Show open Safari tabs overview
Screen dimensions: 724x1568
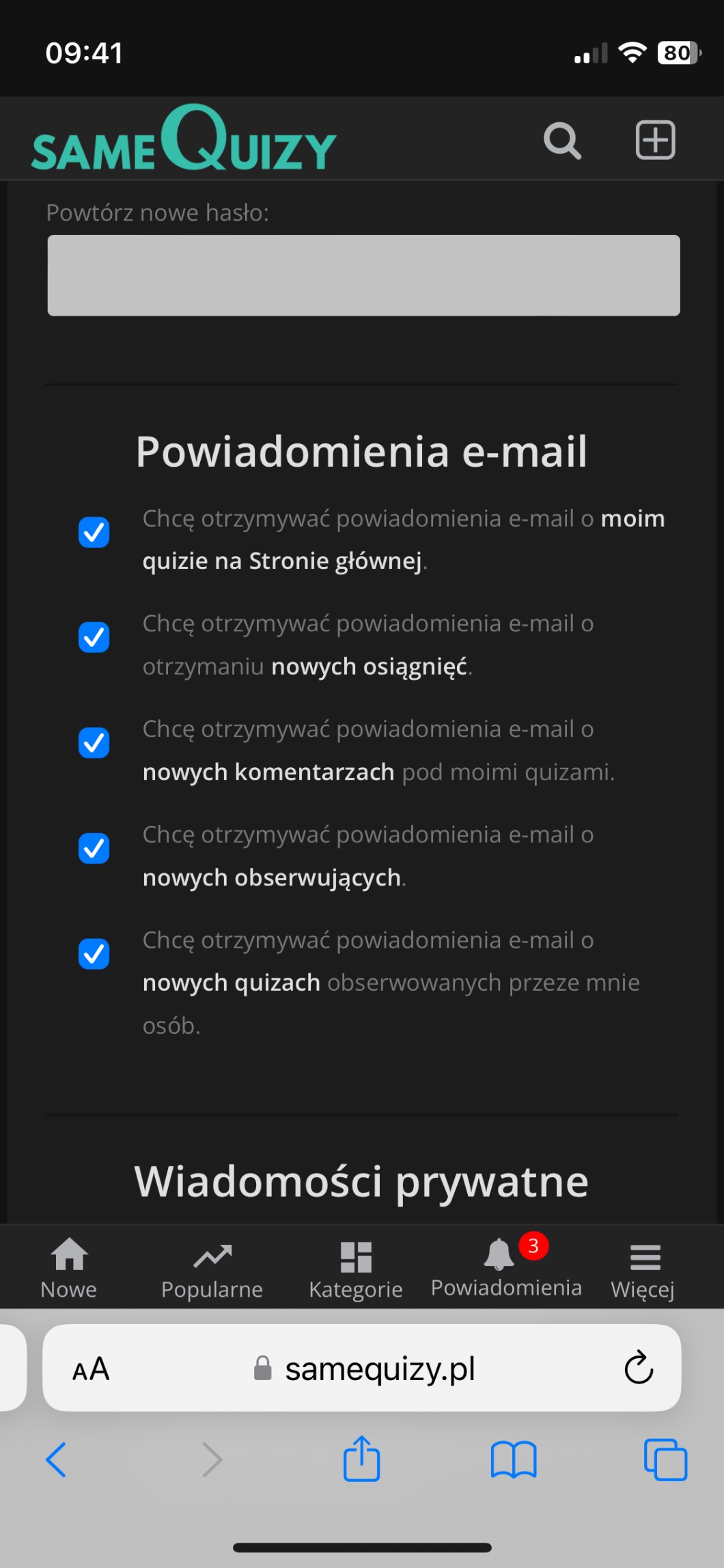click(x=665, y=1460)
